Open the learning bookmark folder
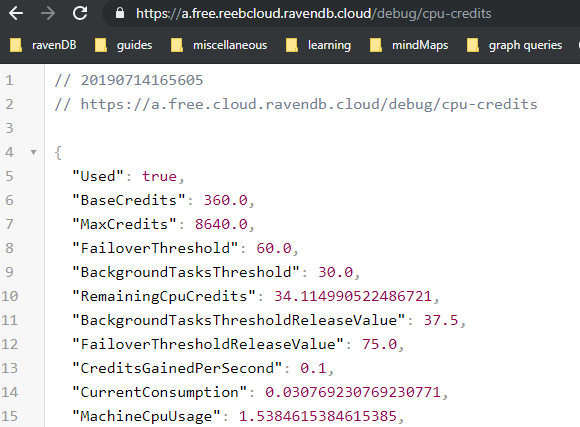Image resolution: width=580 pixels, height=427 pixels. 318,45
